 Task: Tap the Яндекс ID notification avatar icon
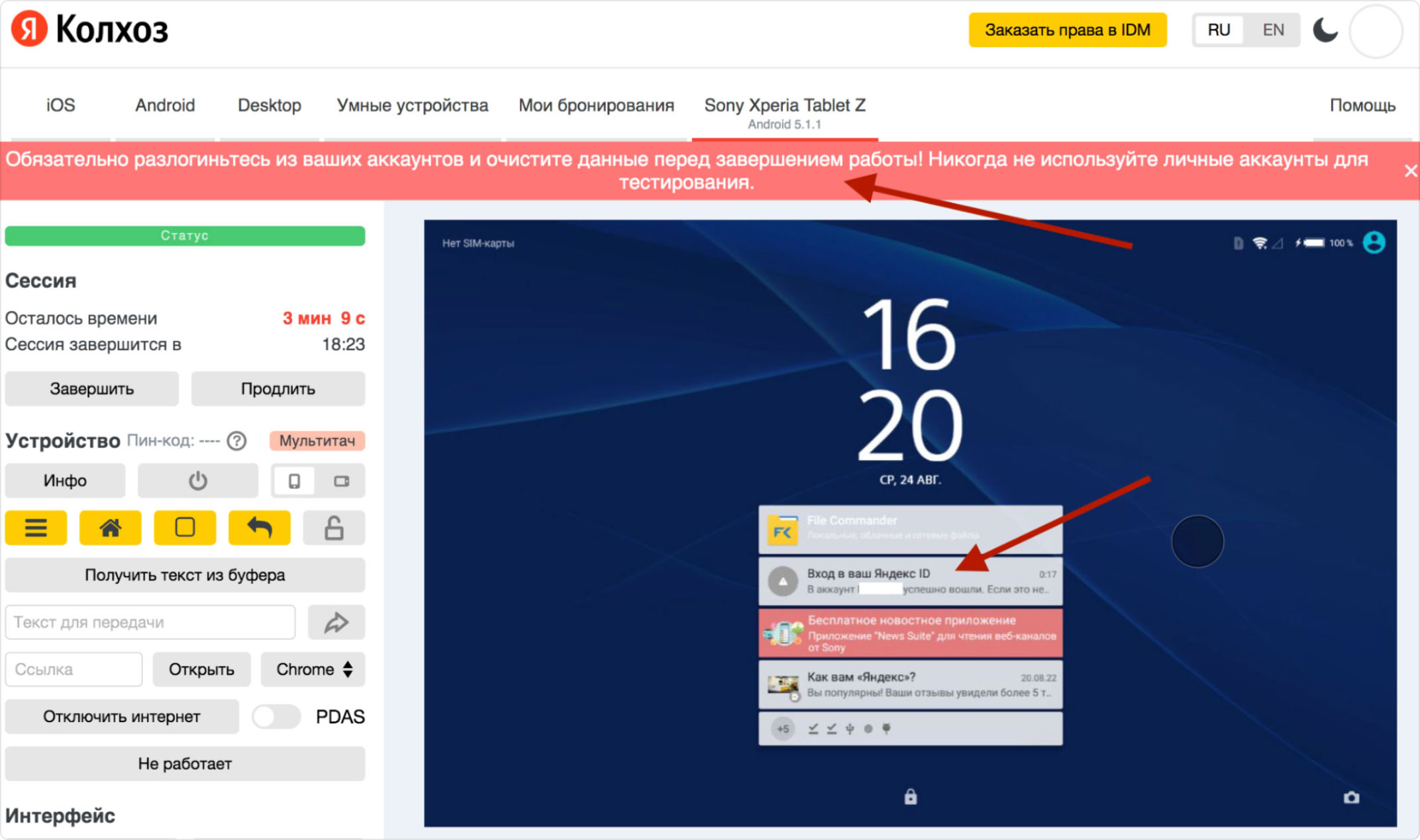782,581
